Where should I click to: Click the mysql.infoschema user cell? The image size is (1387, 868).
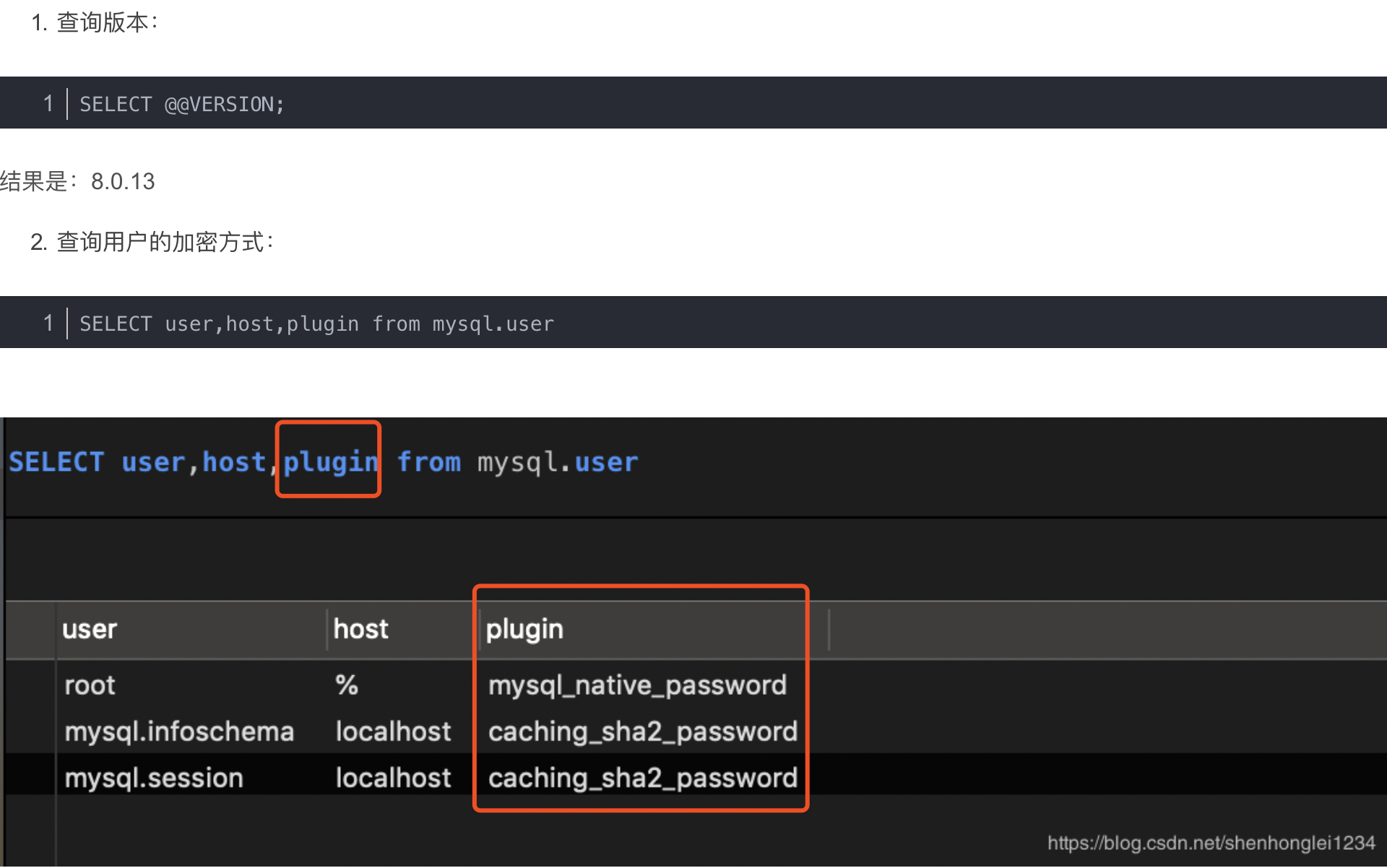pyautogui.click(x=179, y=732)
